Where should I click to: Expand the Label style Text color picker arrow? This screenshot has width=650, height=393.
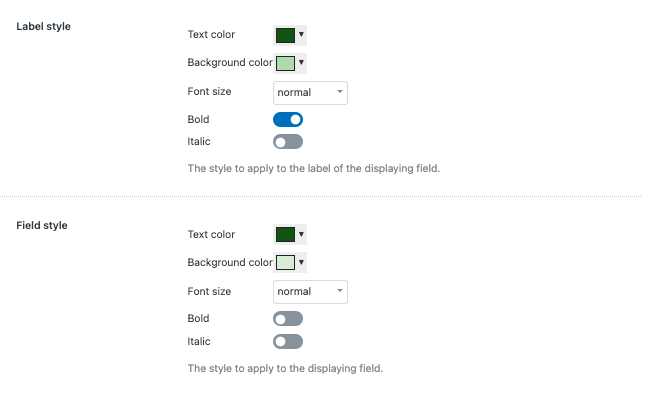pos(301,34)
